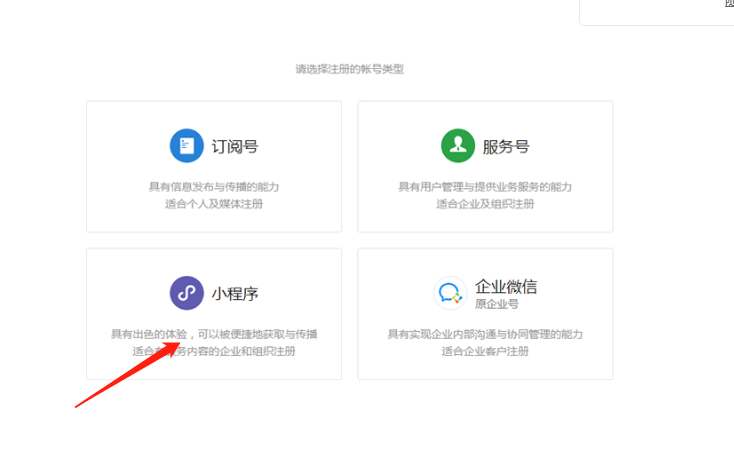
Task: Click text 具有出色的体验，可以被便捷地获取与传播
Action: coord(214,334)
